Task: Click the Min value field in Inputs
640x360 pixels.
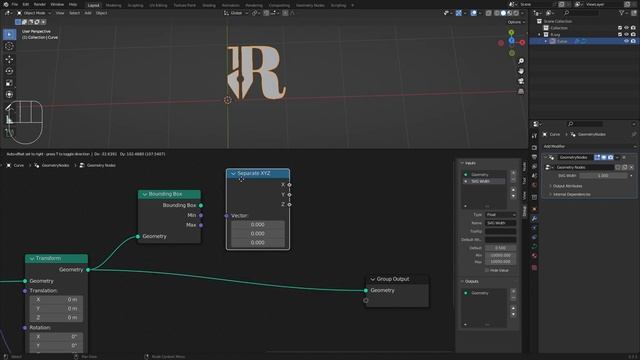Action: pos(500,255)
